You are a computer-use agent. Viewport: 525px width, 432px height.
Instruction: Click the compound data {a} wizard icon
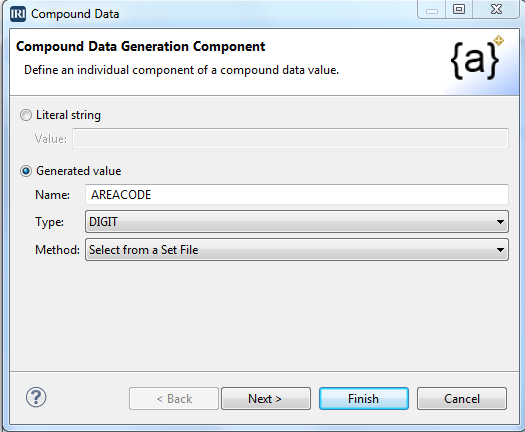point(477,58)
